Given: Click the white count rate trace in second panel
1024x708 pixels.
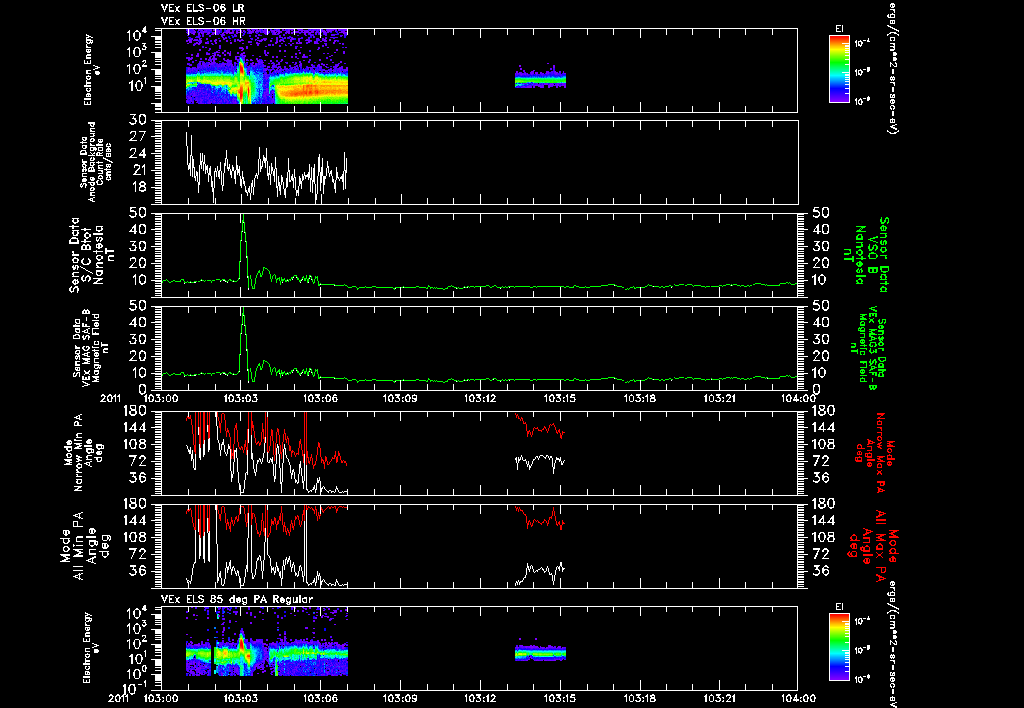Looking at the screenshot, I should click(266, 169).
